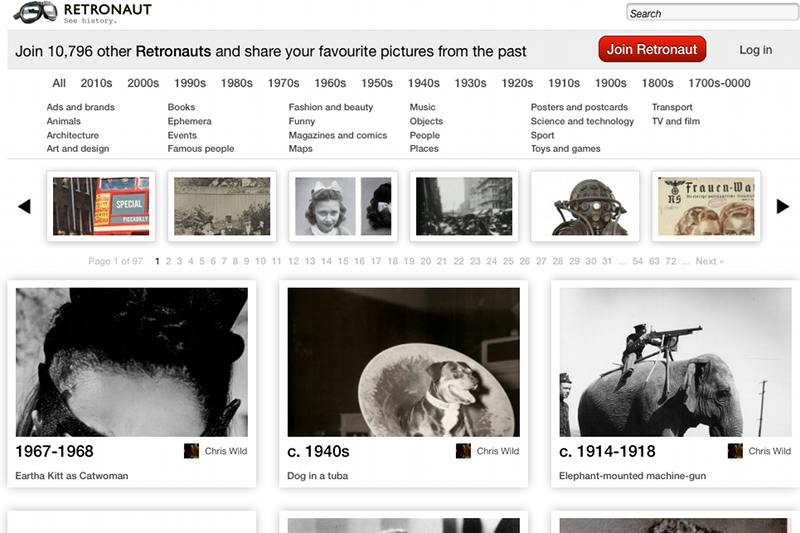Image resolution: width=800 pixels, height=533 pixels.
Task: Jump to page 72 of results
Action: point(670,261)
